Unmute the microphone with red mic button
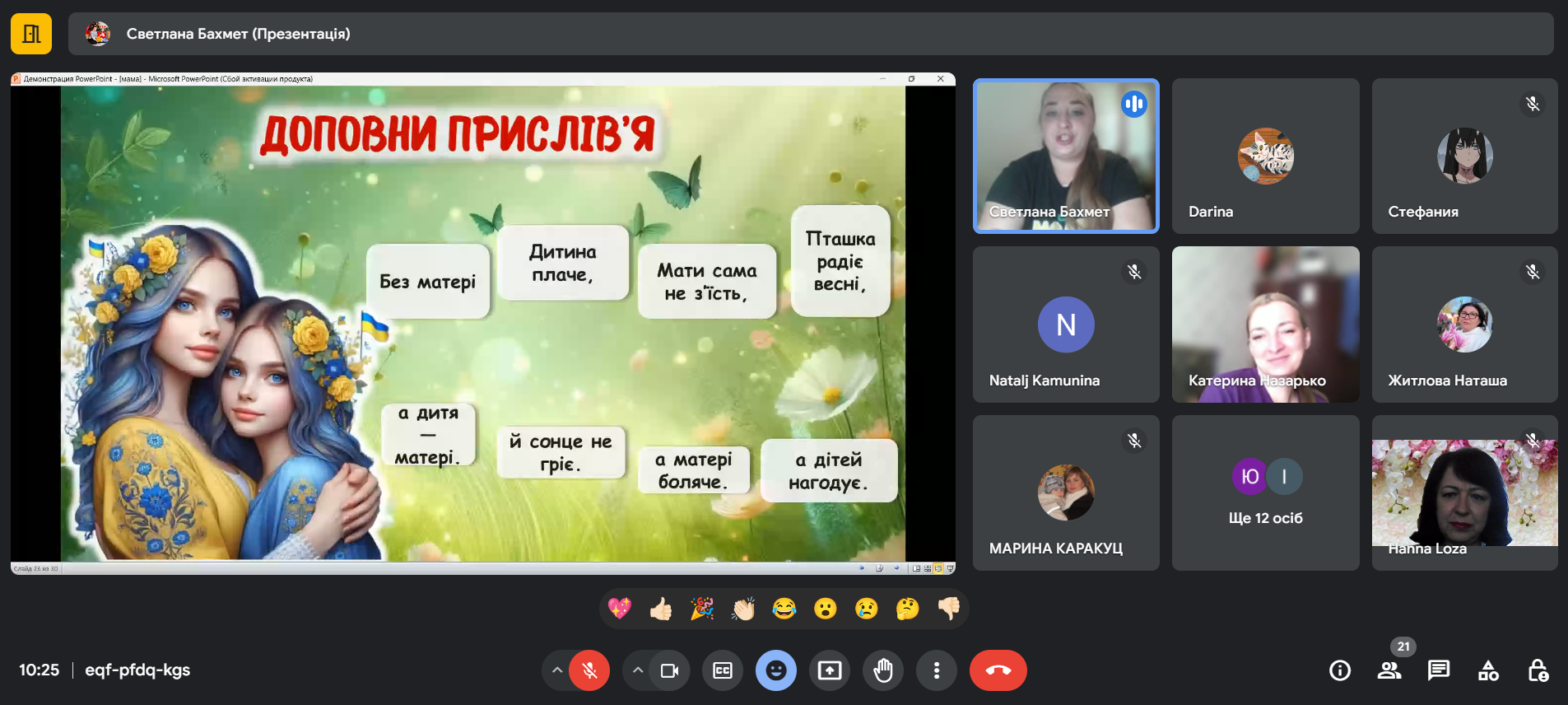Viewport: 1568px width, 705px height. 590,670
